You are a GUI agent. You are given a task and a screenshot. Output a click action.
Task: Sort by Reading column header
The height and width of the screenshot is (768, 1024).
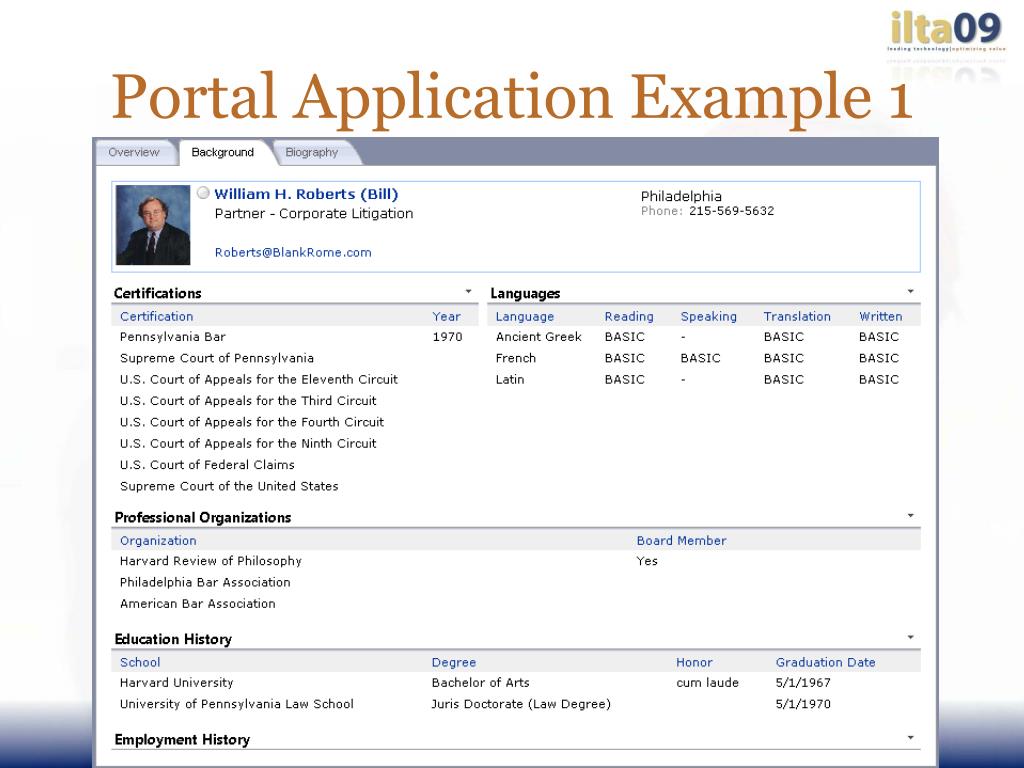pos(629,316)
